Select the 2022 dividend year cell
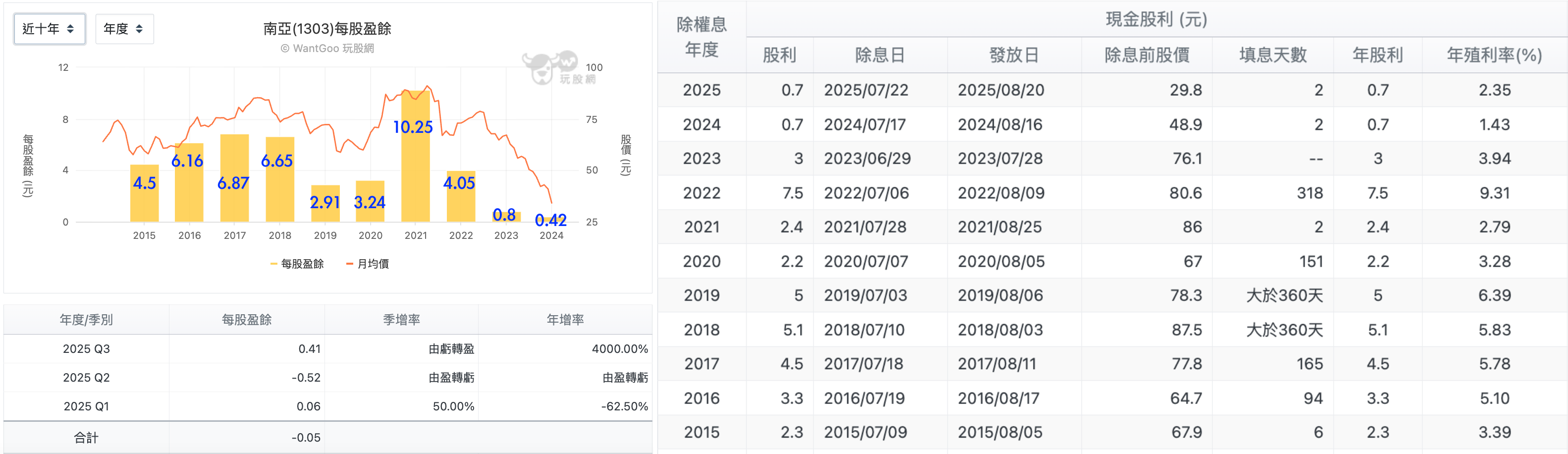The width and height of the screenshot is (1568, 454). coord(702,193)
